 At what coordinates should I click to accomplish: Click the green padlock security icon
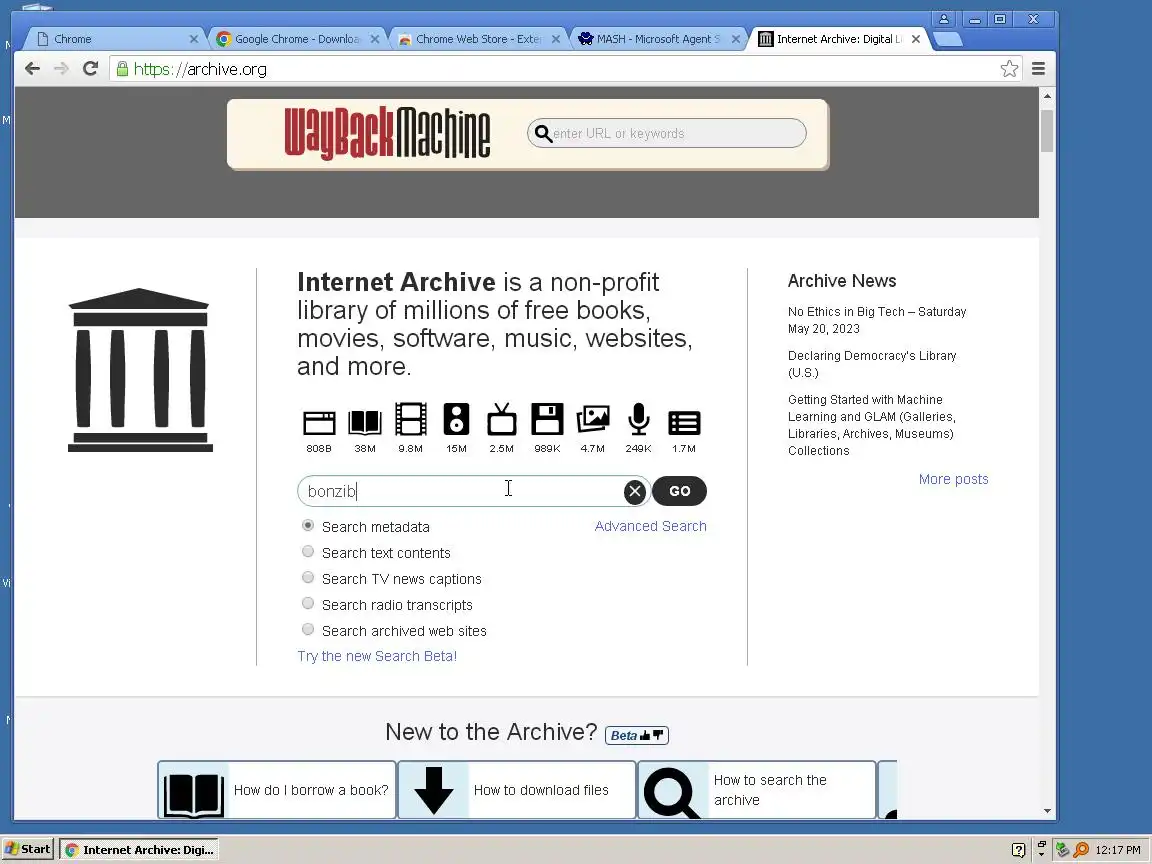coord(123,69)
